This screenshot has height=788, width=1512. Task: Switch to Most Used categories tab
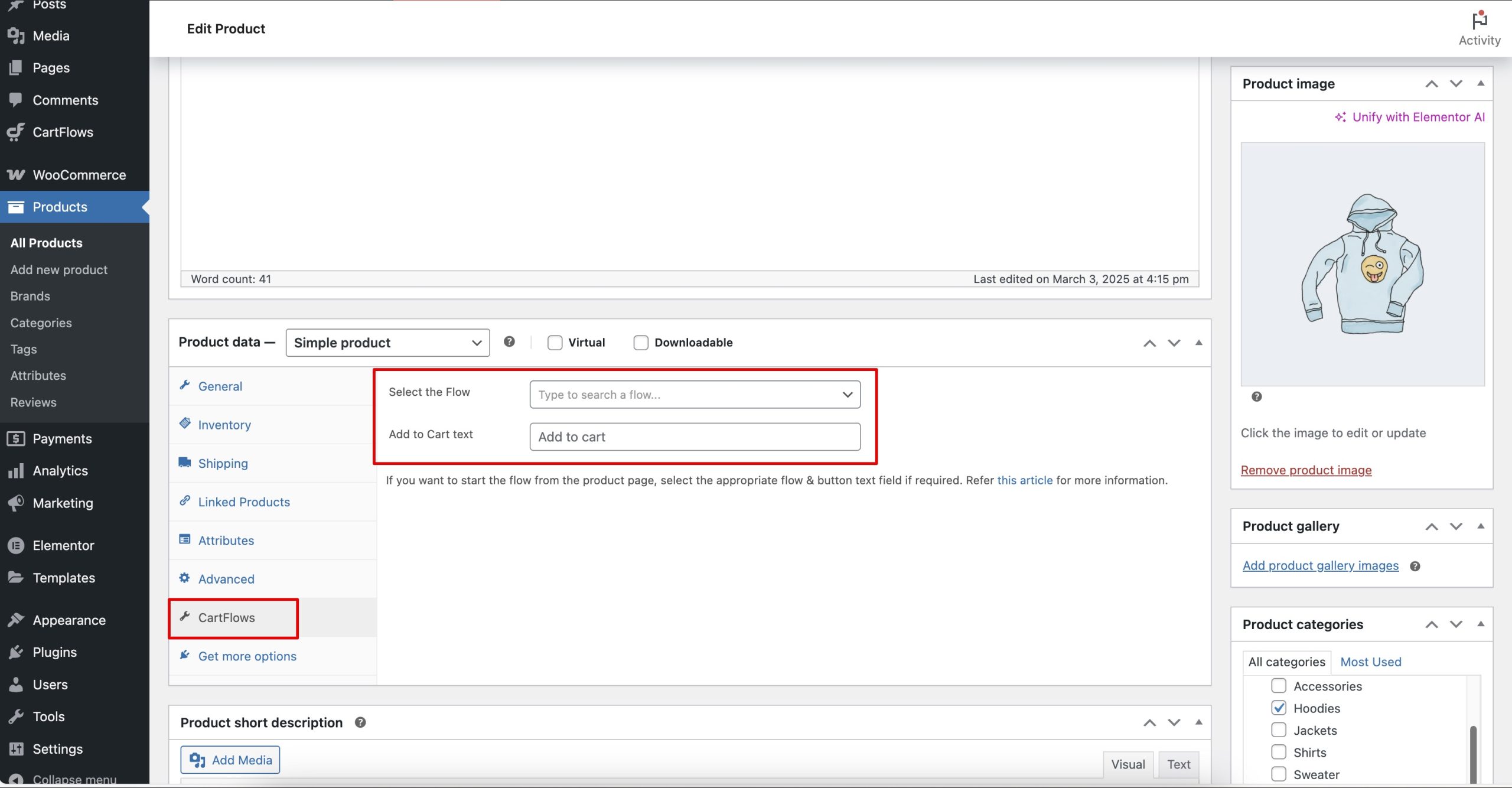pyautogui.click(x=1370, y=662)
